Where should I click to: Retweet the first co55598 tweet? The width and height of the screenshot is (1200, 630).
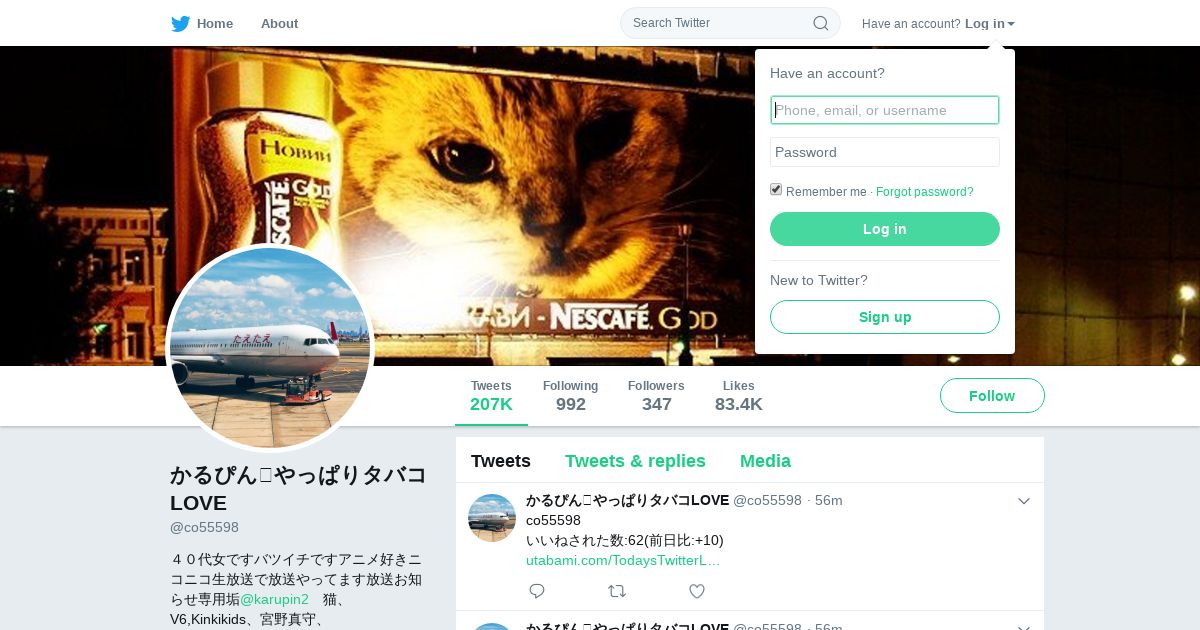coord(617,591)
